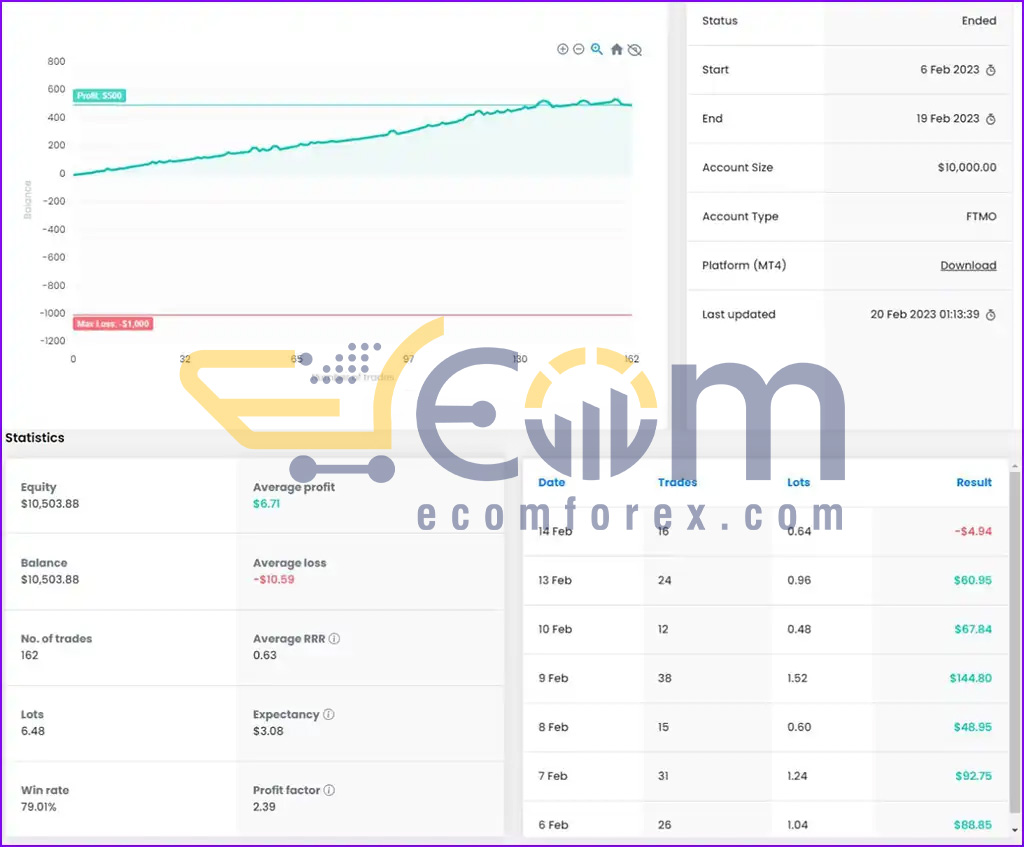Select the 6 Feb row date

click(x=553, y=825)
